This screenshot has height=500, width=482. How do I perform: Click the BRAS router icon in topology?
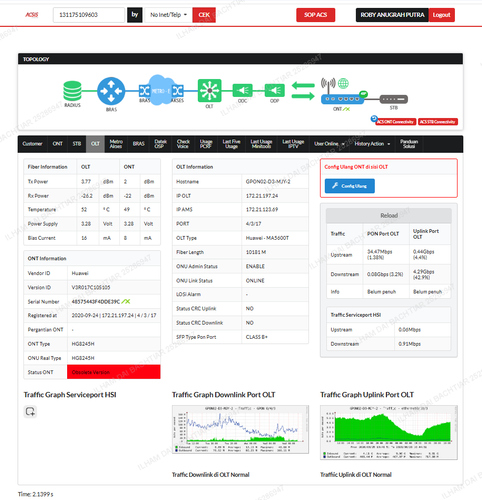pos(111,91)
